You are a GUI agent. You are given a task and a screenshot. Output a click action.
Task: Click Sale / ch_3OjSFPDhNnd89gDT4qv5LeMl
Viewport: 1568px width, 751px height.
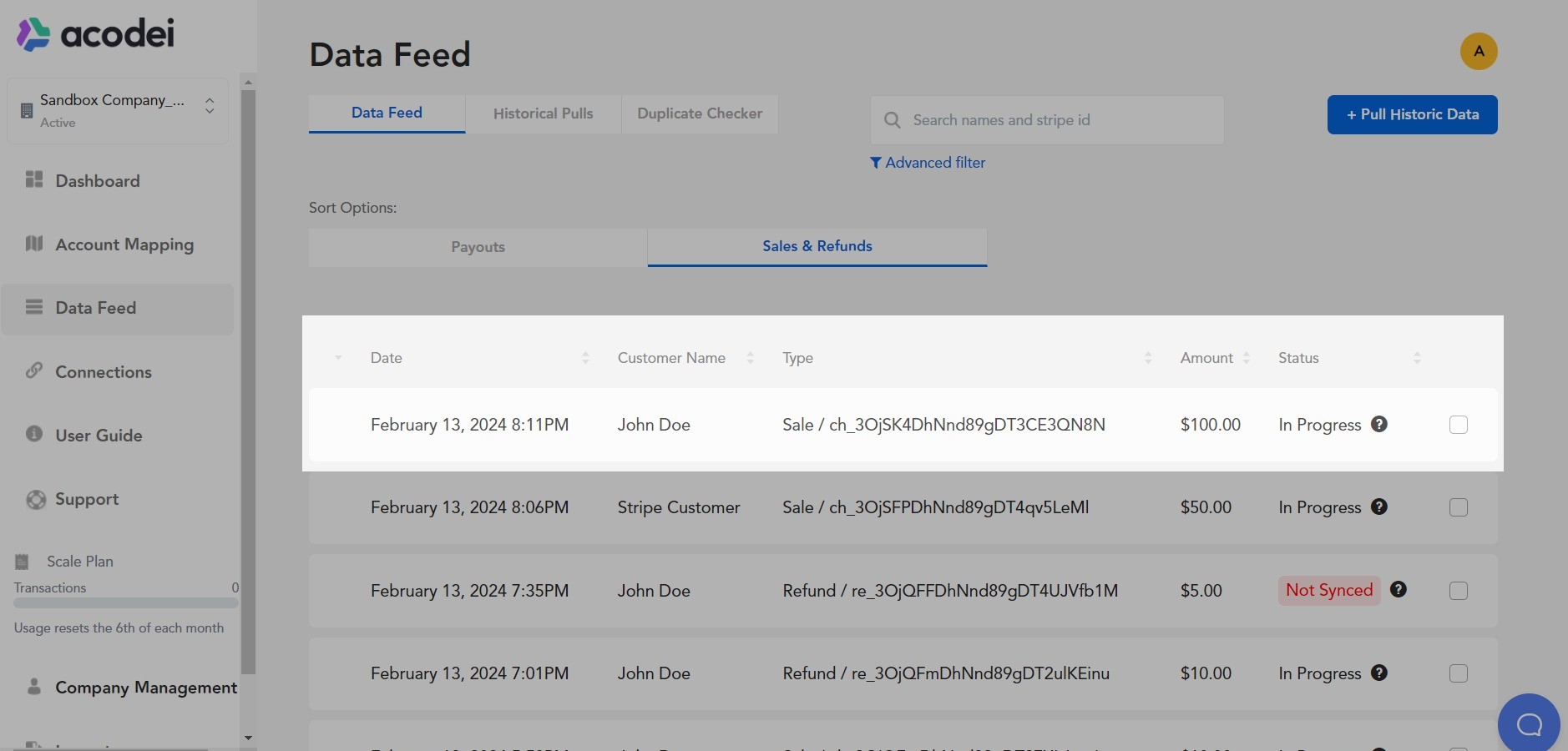click(936, 507)
